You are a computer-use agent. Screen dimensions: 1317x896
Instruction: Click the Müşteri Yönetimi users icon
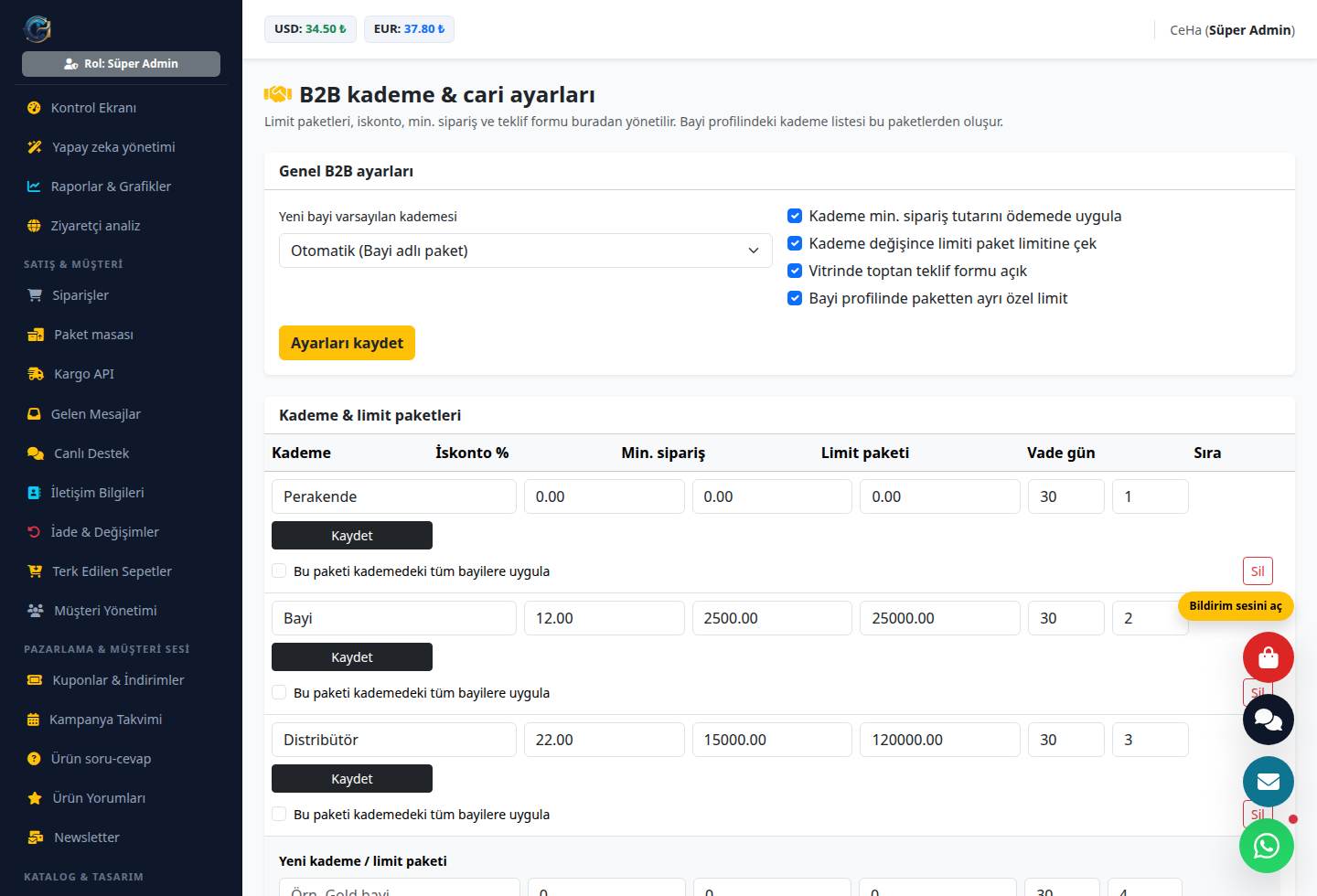pos(36,611)
